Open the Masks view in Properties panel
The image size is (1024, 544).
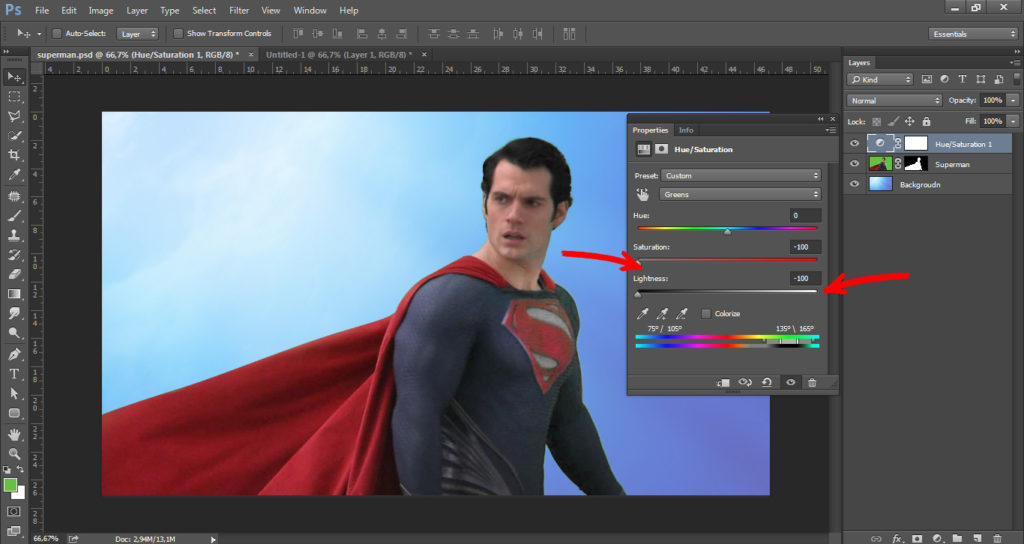click(x=662, y=149)
